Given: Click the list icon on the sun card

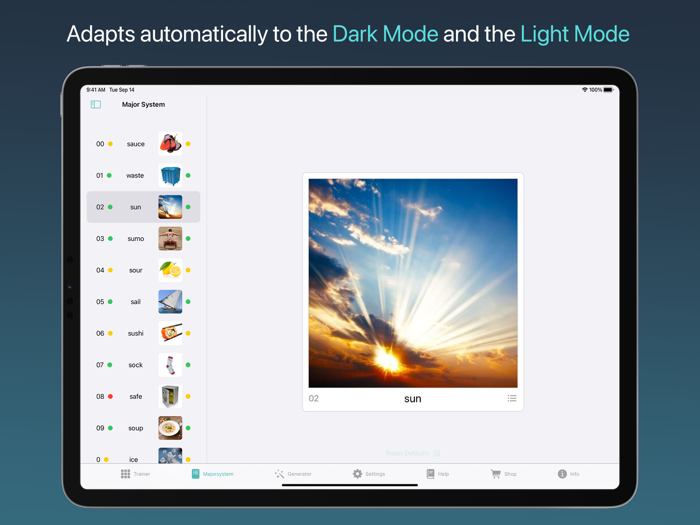Looking at the screenshot, I should point(512,398).
